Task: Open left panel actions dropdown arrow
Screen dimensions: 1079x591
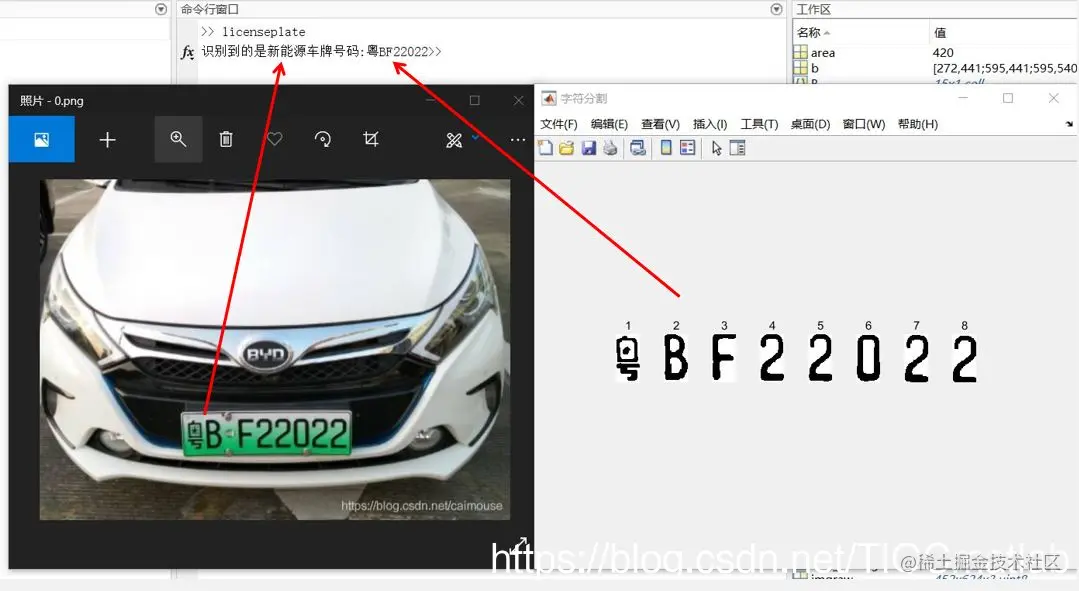Action: point(161,9)
